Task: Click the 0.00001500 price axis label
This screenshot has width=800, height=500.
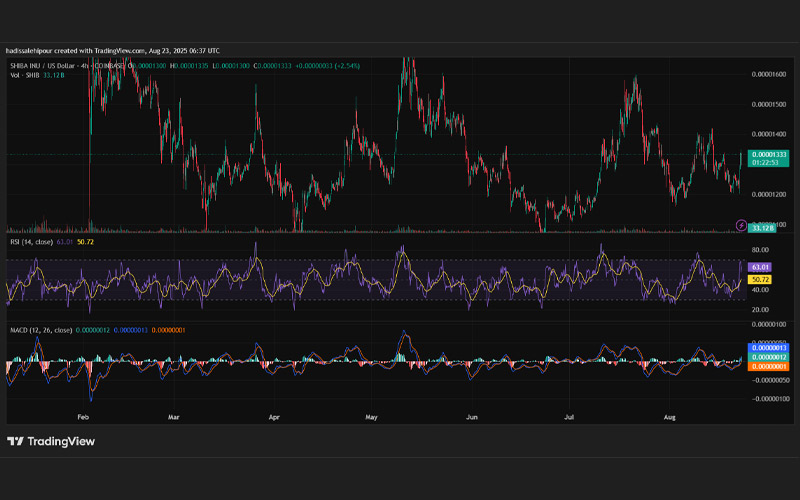Action: (x=769, y=105)
